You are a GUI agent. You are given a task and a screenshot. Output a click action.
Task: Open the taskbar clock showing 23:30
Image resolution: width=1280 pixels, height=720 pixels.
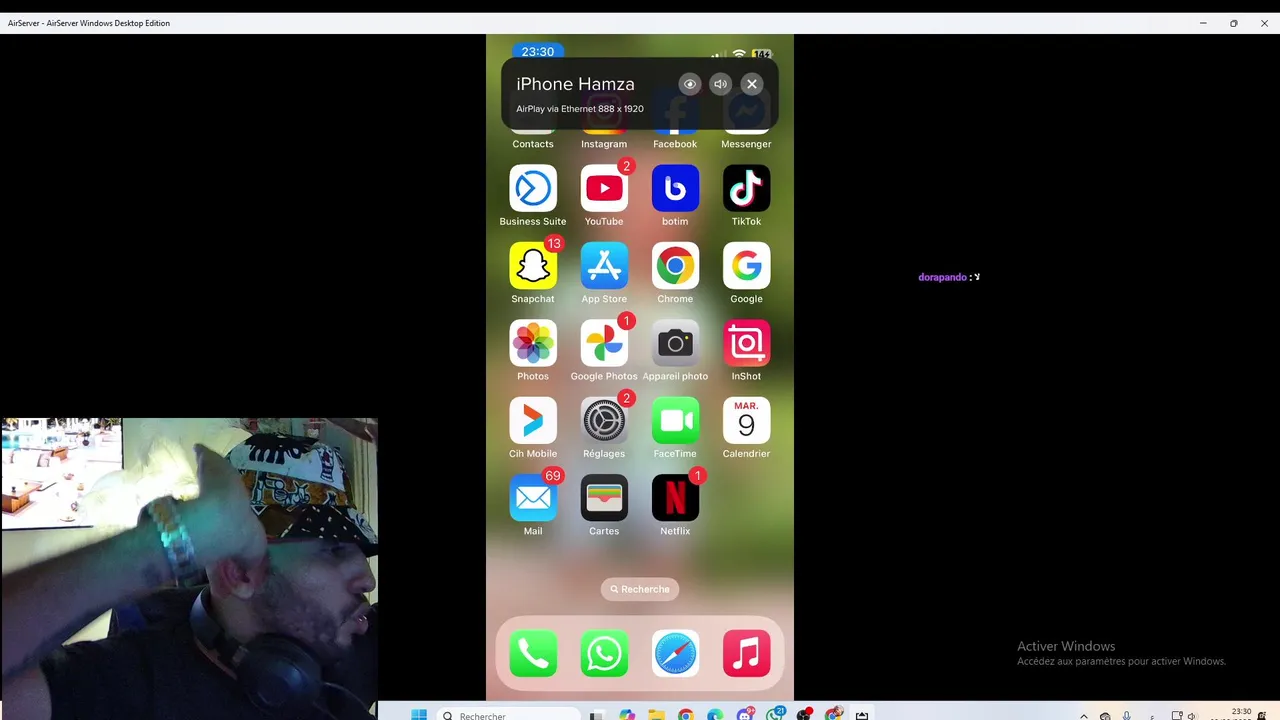pos(1240,714)
